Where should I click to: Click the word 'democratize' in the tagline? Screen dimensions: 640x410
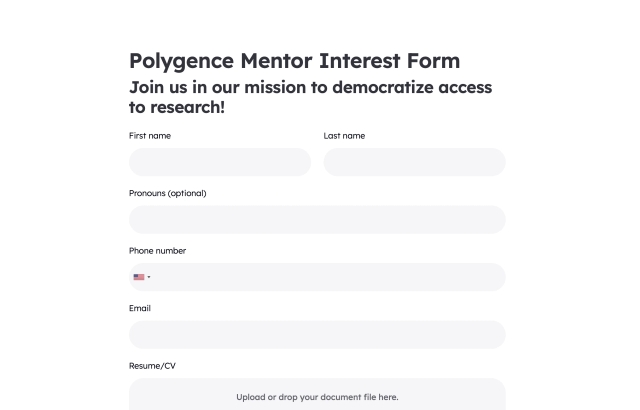click(383, 87)
